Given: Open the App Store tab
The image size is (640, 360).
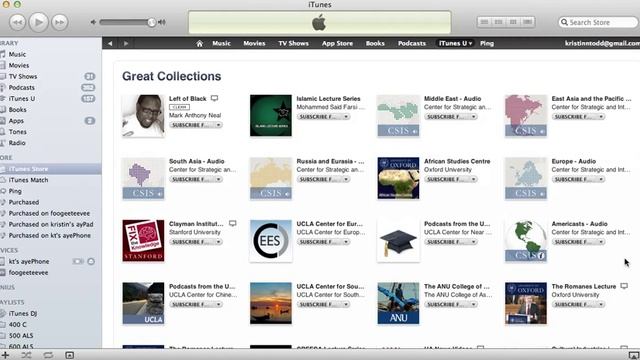Looking at the screenshot, I should coord(337,43).
